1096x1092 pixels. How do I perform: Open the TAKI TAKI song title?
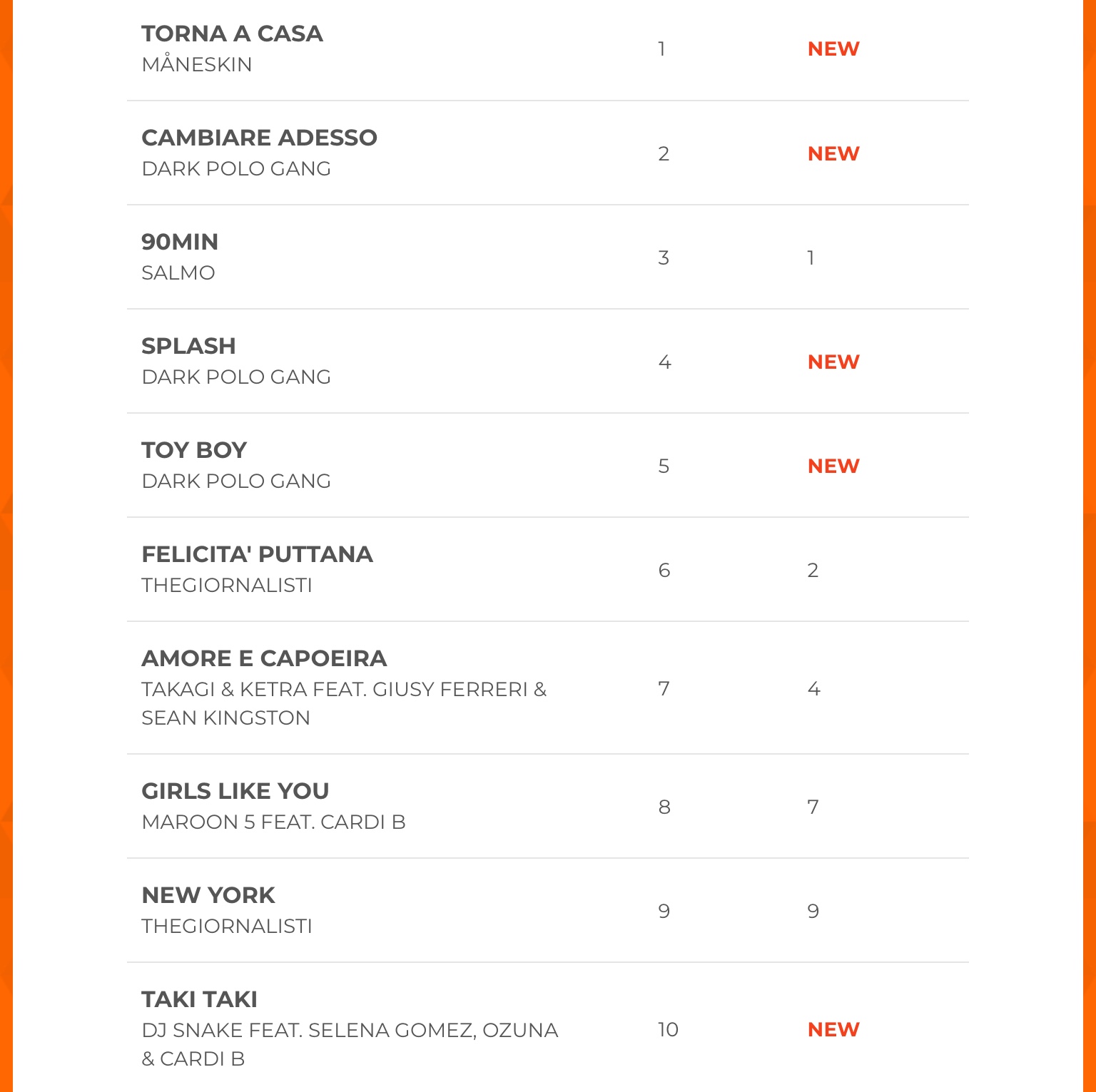[199, 999]
